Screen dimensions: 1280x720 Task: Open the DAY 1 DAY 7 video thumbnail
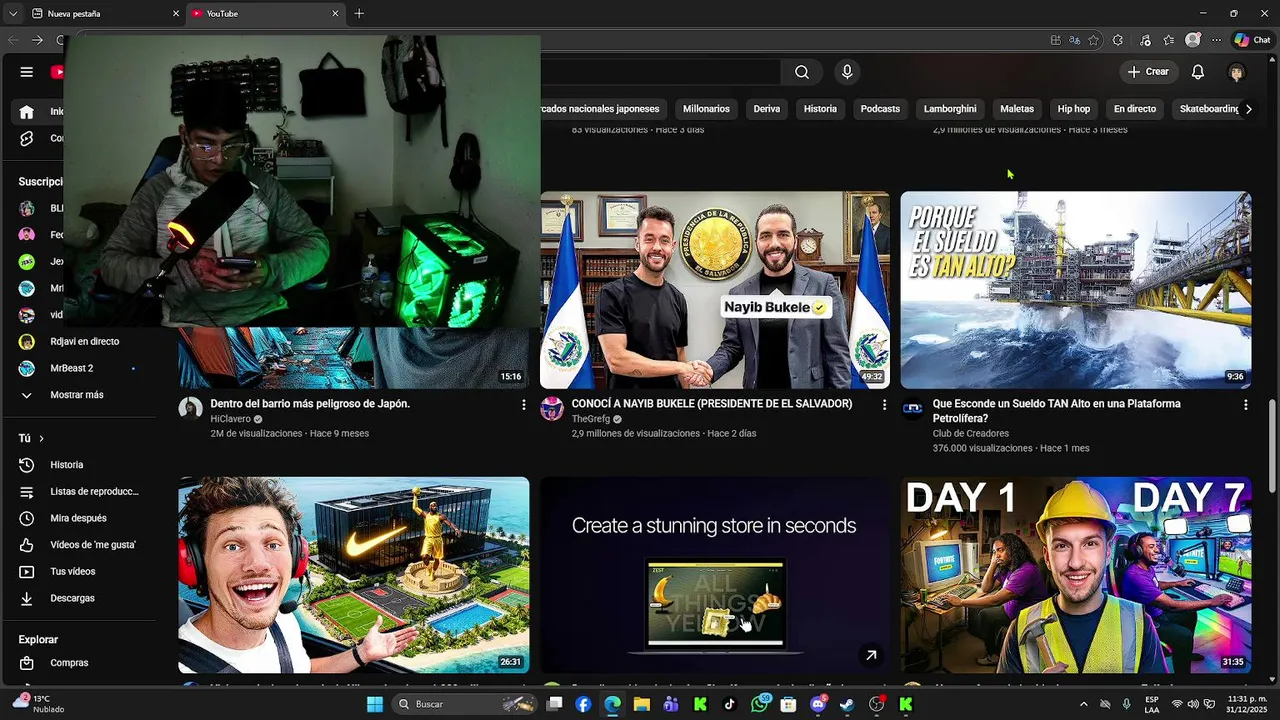(x=1076, y=575)
